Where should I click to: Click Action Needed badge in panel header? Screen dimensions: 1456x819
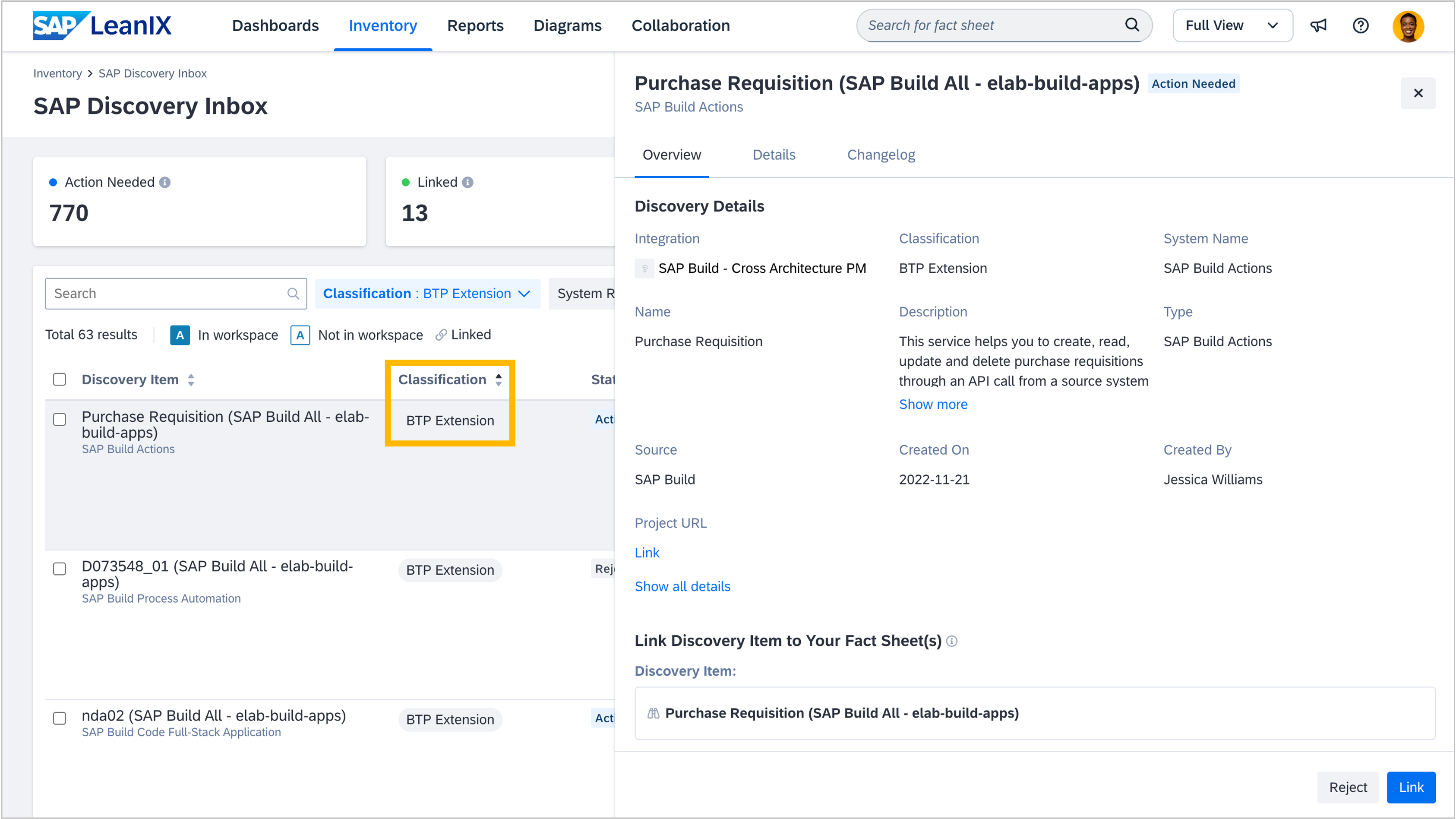point(1193,84)
